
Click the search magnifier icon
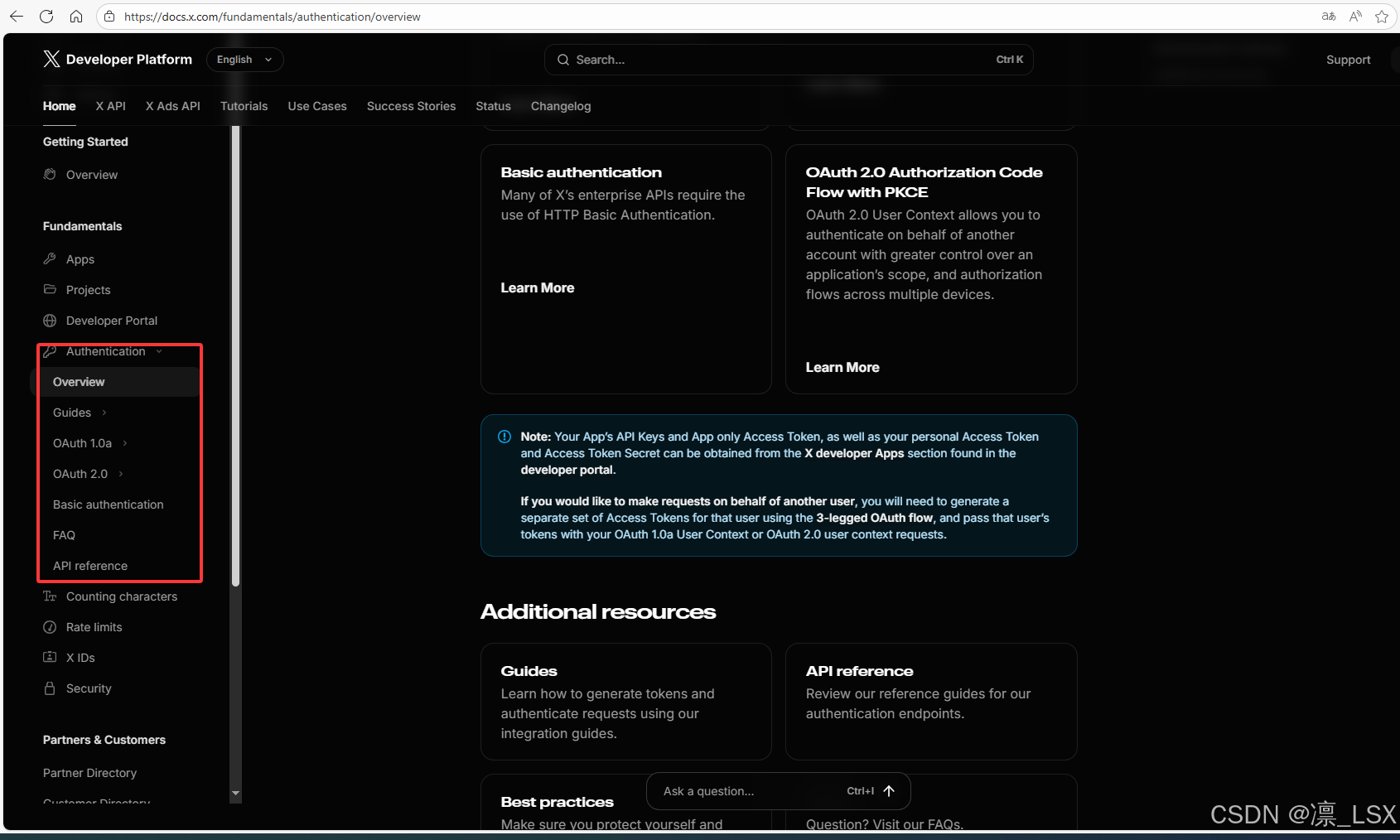(563, 60)
